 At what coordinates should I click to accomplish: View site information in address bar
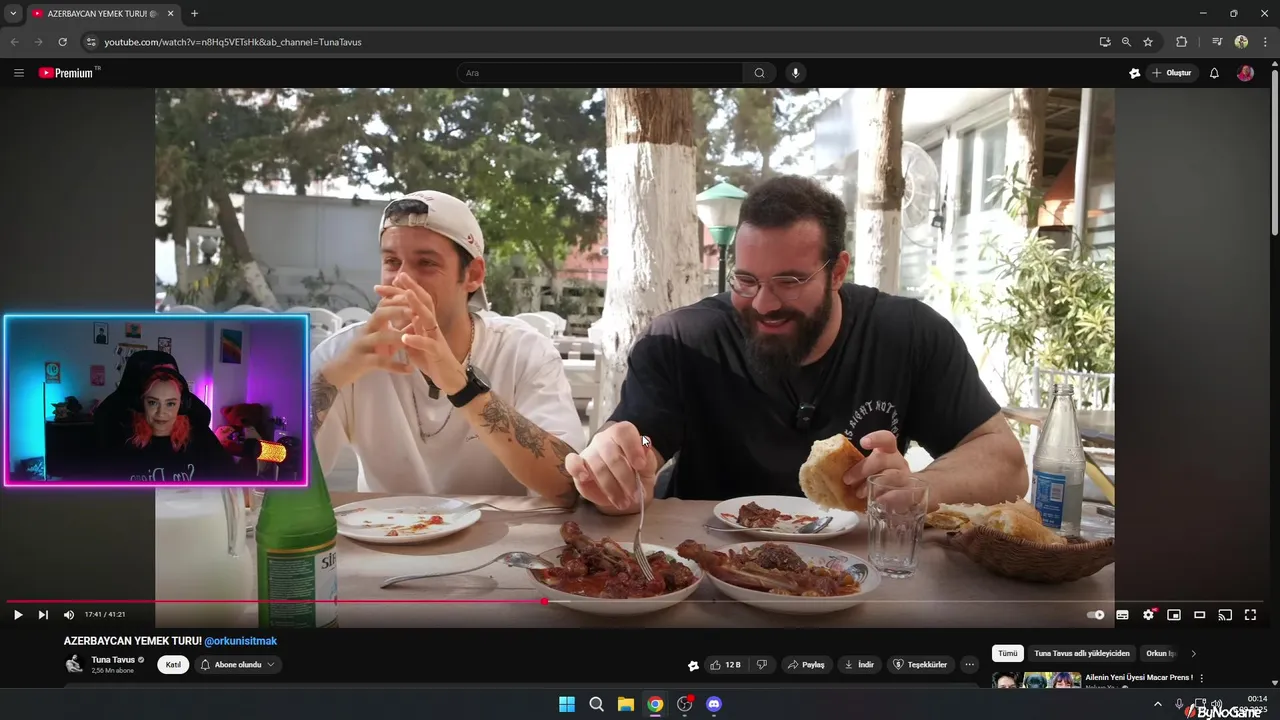pos(91,42)
